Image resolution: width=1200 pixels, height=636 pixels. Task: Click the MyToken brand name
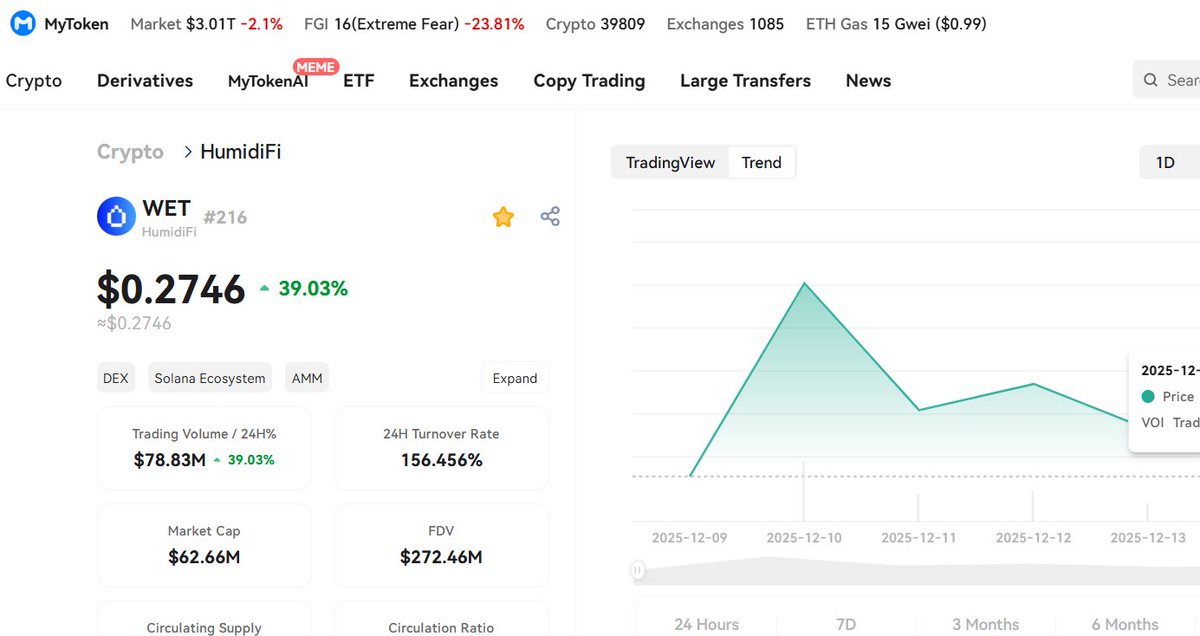click(x=77, y=23)
